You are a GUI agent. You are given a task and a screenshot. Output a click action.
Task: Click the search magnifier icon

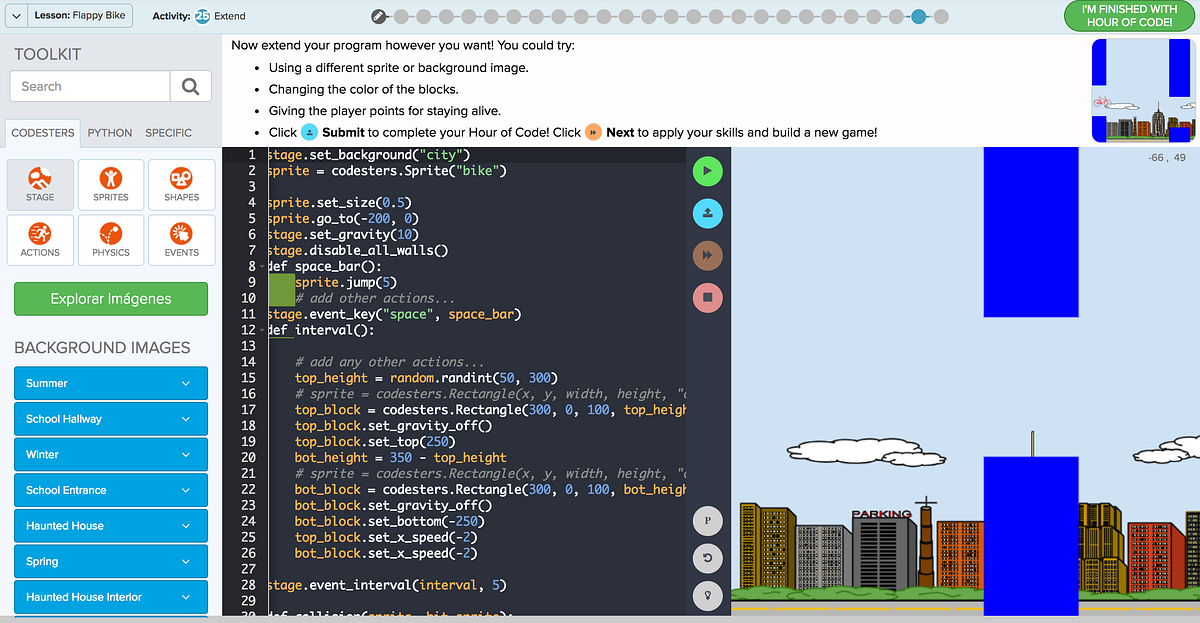click(190, 86)
